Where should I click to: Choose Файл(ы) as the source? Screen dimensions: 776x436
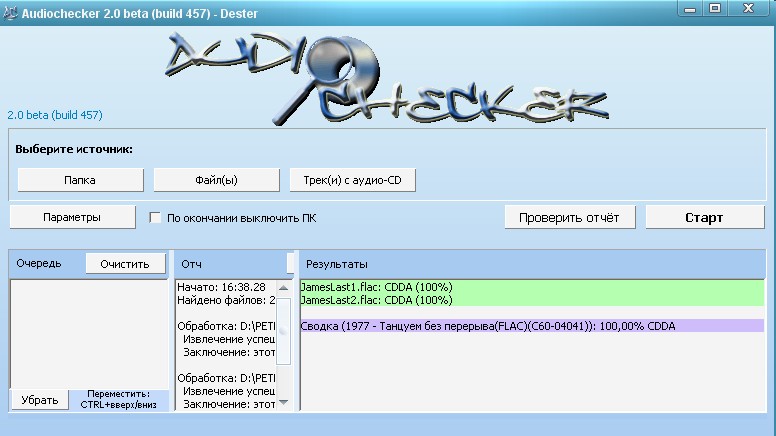tap(216, 179)
